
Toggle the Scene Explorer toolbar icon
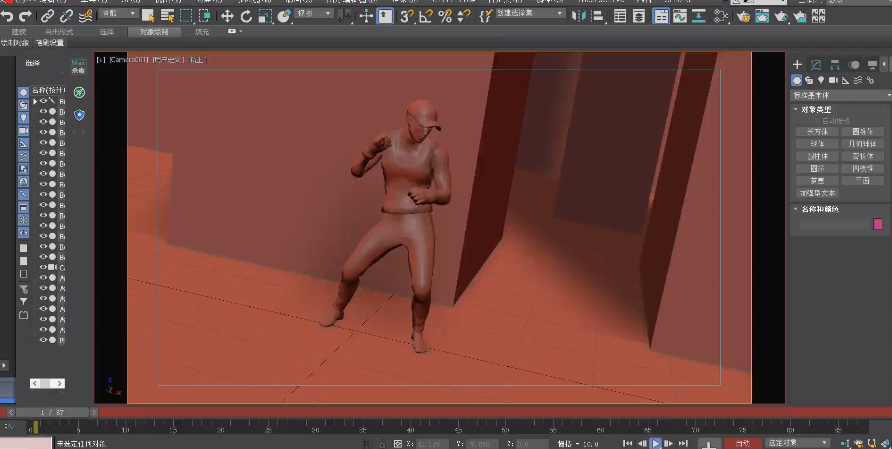620,16
